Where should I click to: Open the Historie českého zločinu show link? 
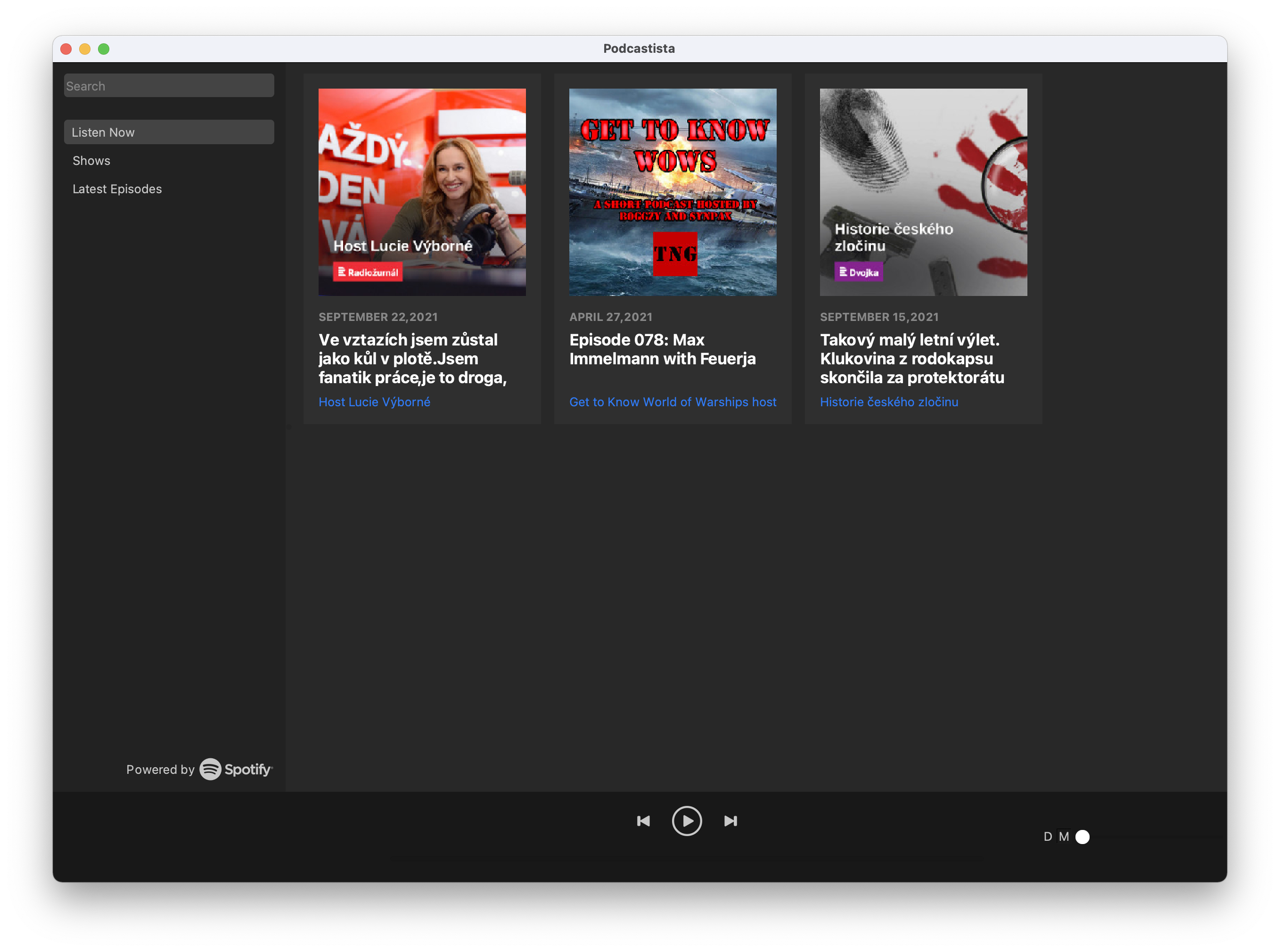coord(889,402)
